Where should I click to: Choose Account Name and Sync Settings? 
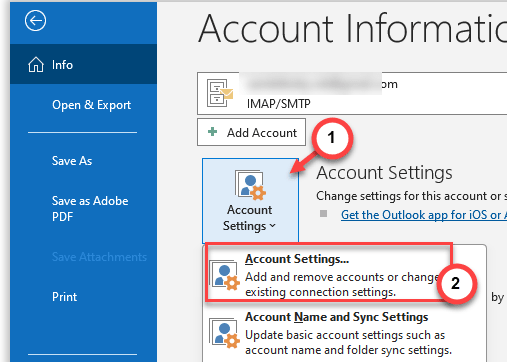coord(345,333)
